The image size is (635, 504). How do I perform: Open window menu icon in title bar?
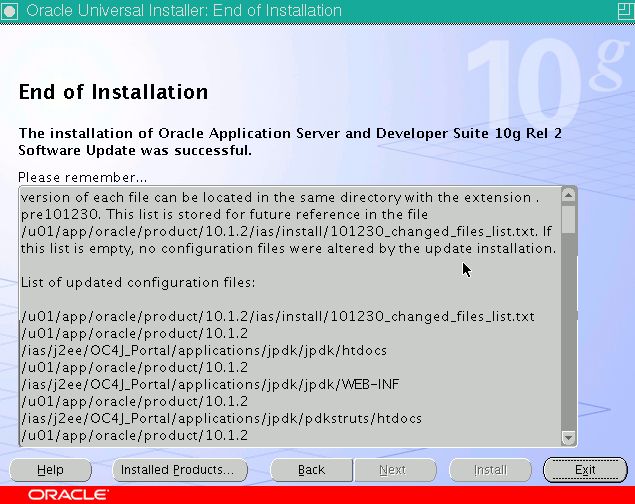pos(9,11)
